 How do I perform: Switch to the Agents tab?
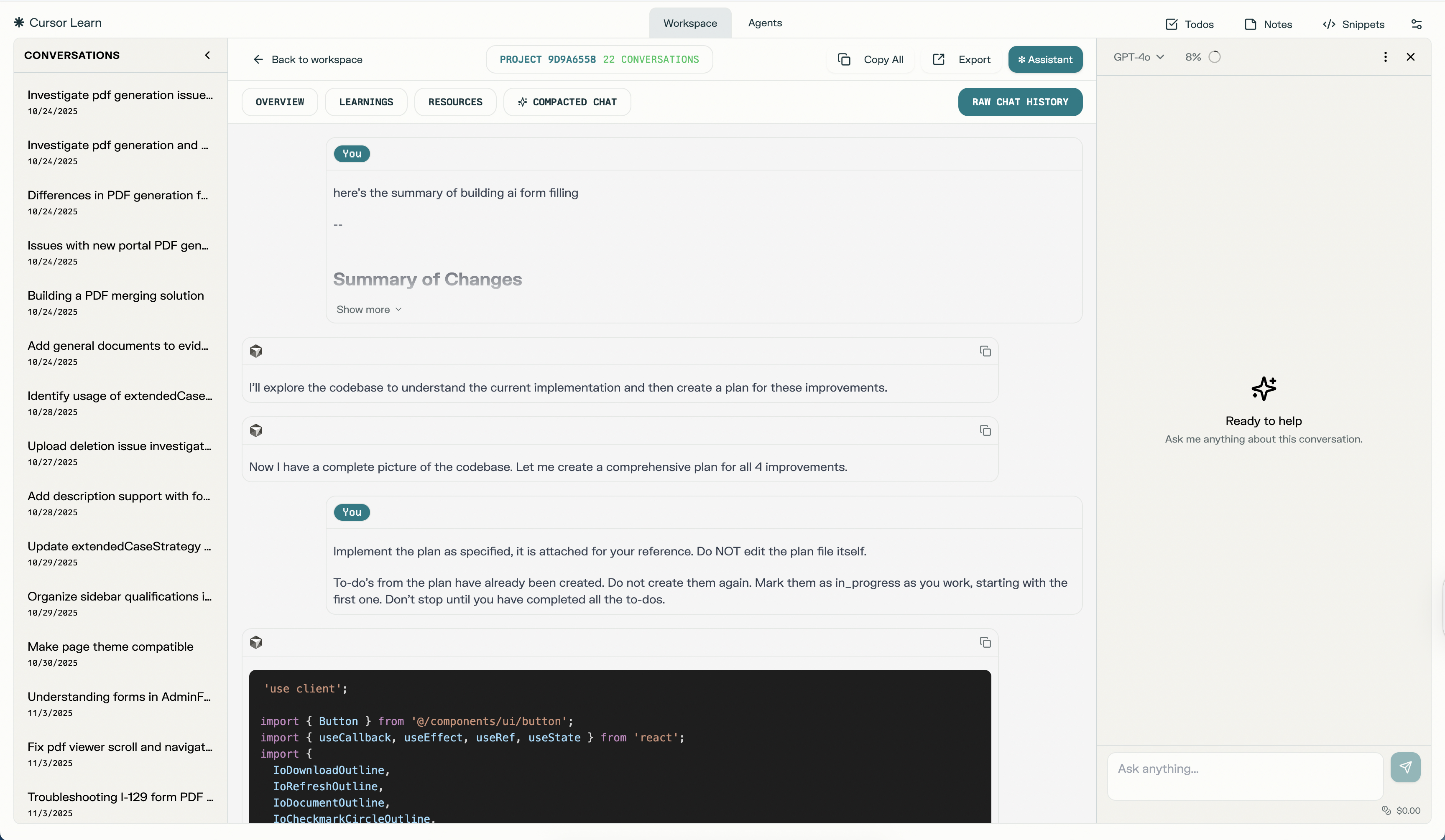[x=764, y=23]
